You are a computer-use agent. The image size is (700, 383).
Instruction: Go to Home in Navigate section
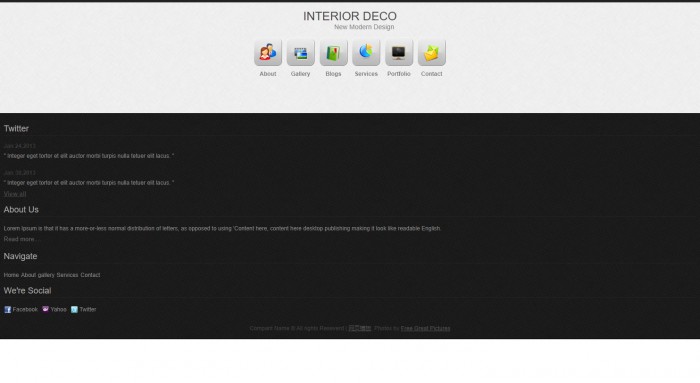[11, 275]
